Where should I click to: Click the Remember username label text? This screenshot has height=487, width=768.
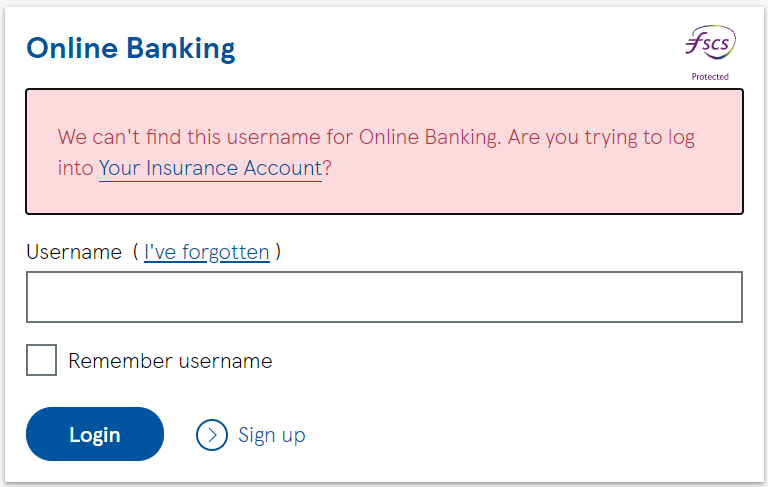[170, 361]
